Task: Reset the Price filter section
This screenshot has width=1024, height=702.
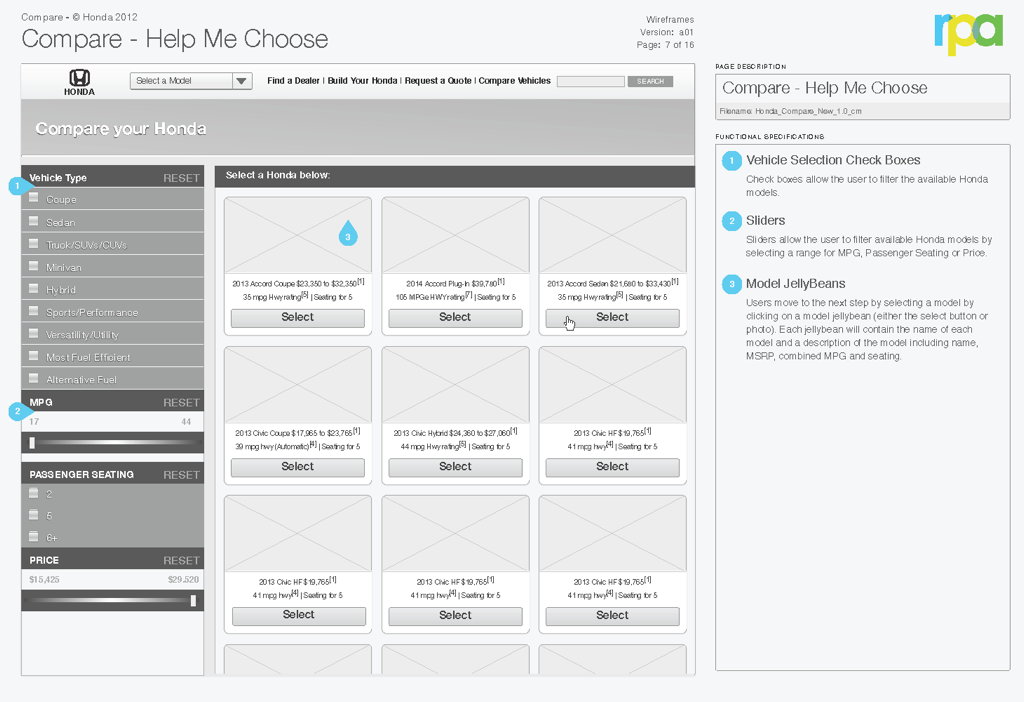Action: pyautogui.click(x=181, y=561)
